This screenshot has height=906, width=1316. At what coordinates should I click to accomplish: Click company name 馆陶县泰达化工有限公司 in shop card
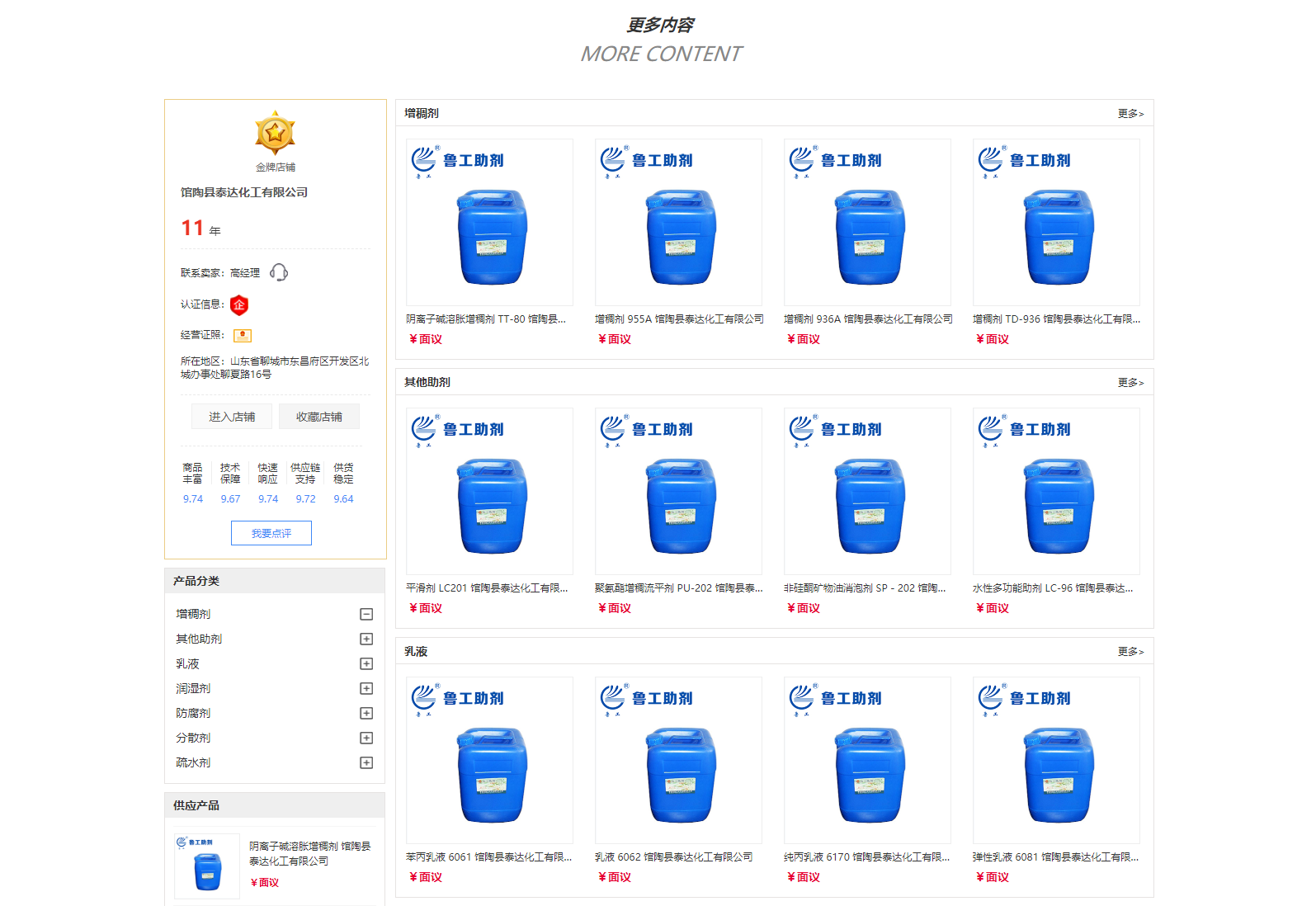244,192
